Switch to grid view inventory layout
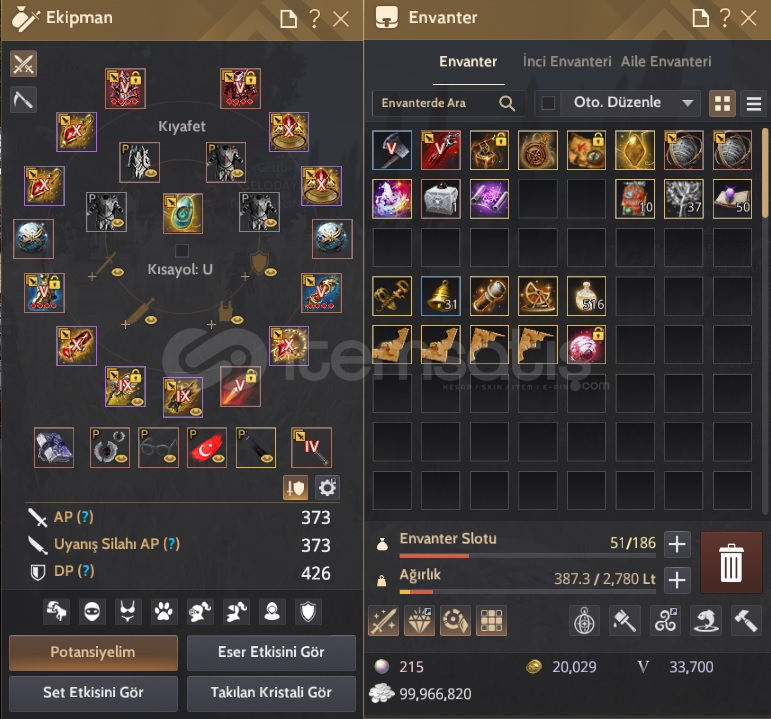This screenshot has height=719, width=771. coord(722,103)
